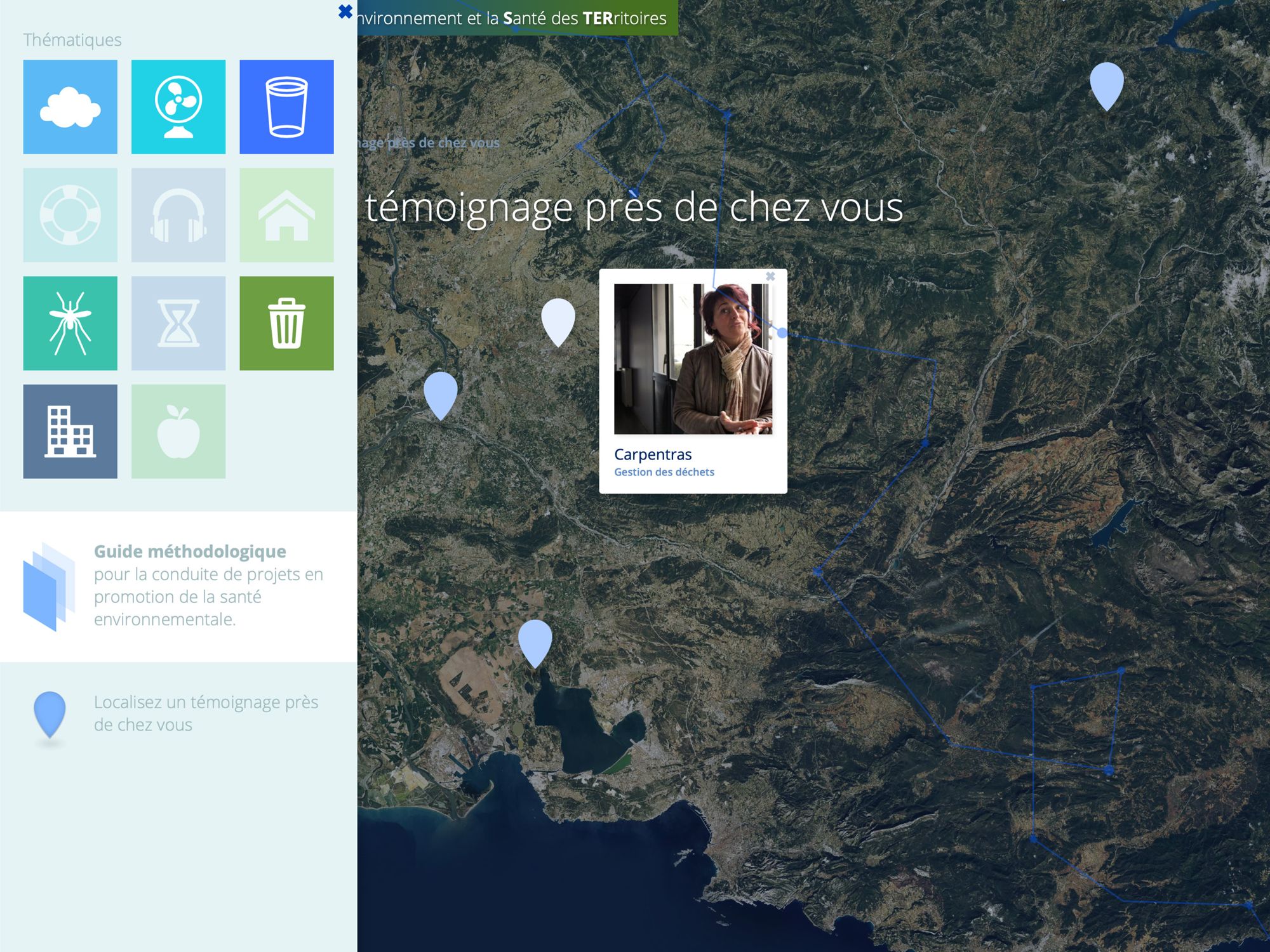Toggle the house housing theme tile
This screenshot has height=952, width=1270.
(x=286, y=215)
